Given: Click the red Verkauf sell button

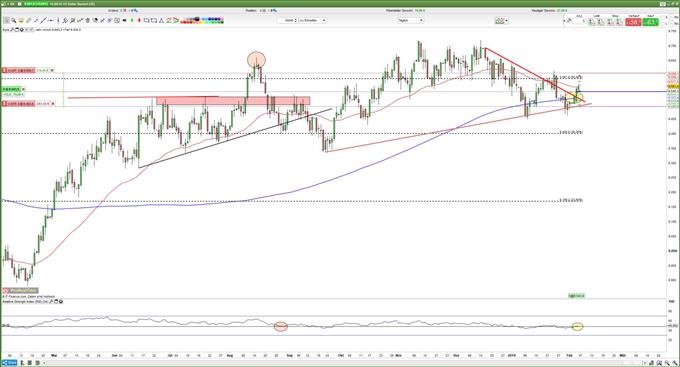Looking at the screenshot, I should coord(633,22).
